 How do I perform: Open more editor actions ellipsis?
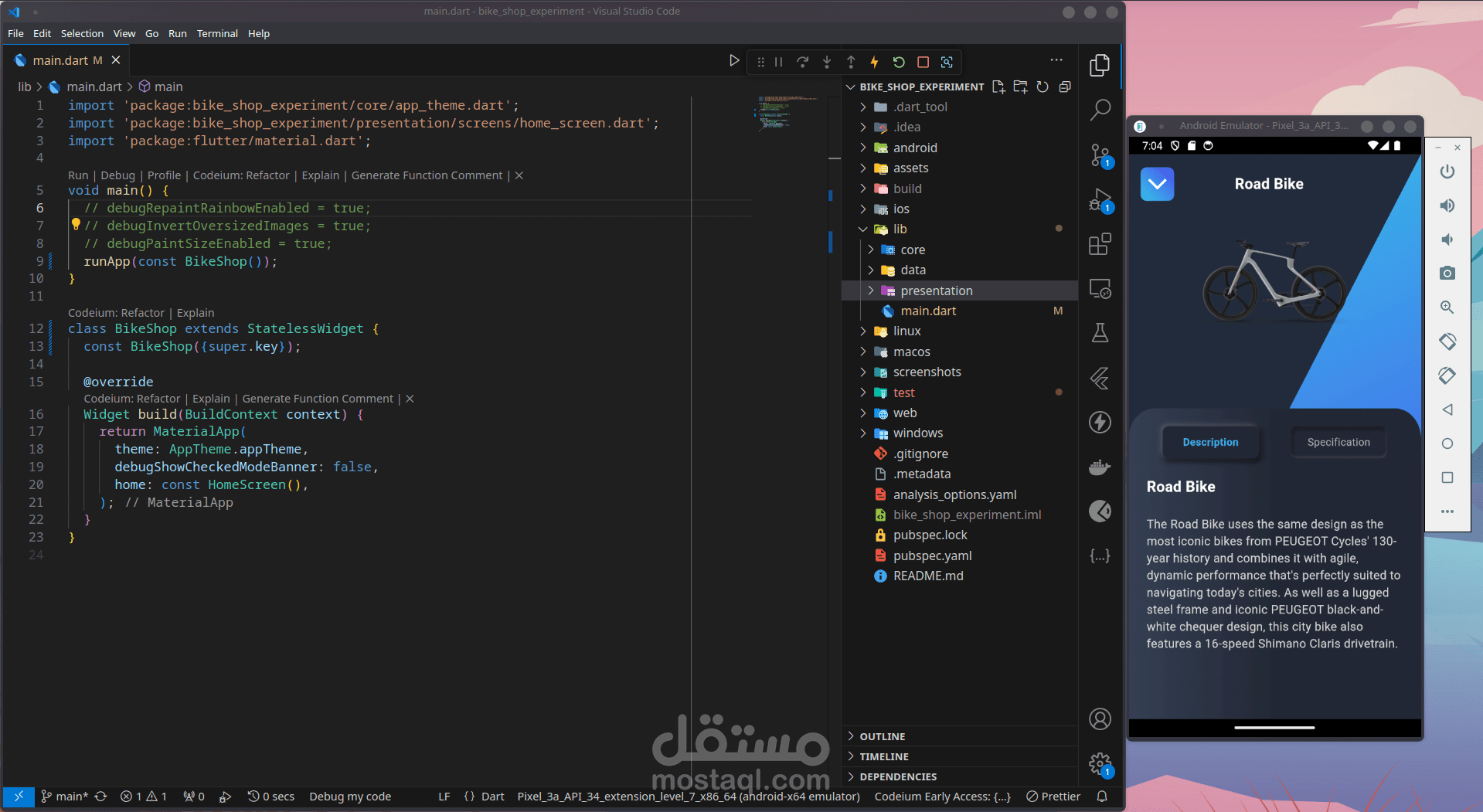[1056, 60]
